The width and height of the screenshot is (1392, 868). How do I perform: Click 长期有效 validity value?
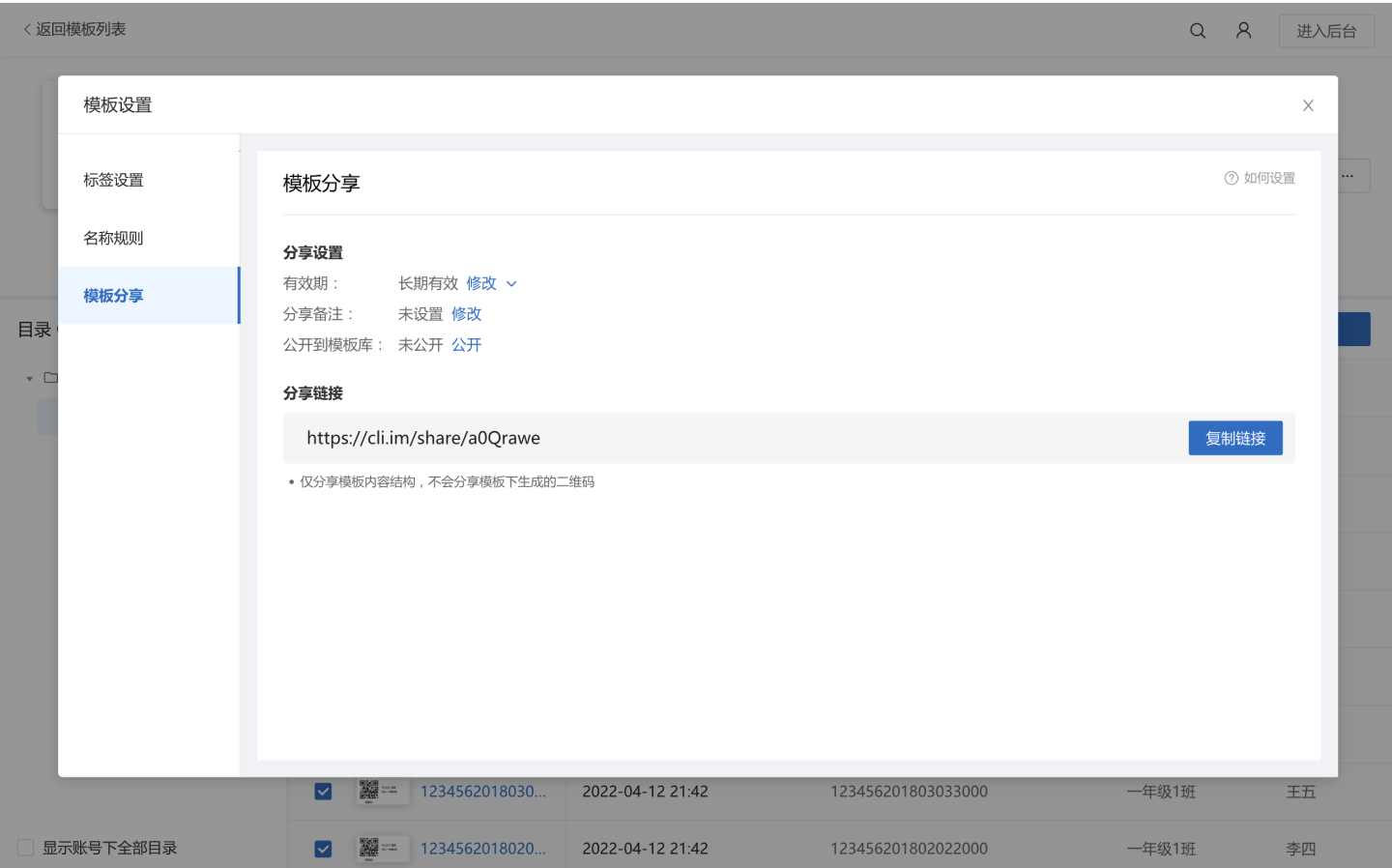(x=428, y=283)
